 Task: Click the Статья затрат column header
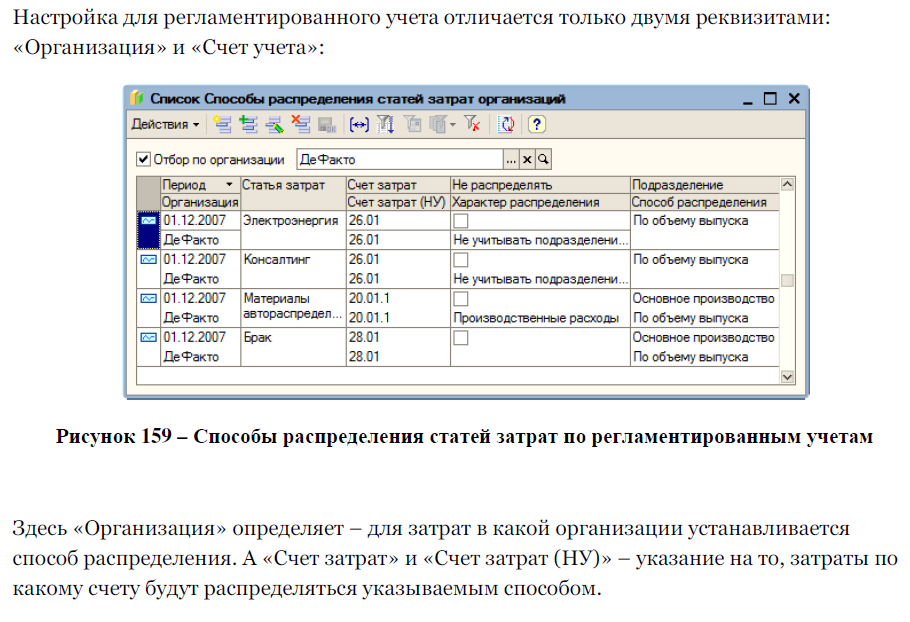293,193
